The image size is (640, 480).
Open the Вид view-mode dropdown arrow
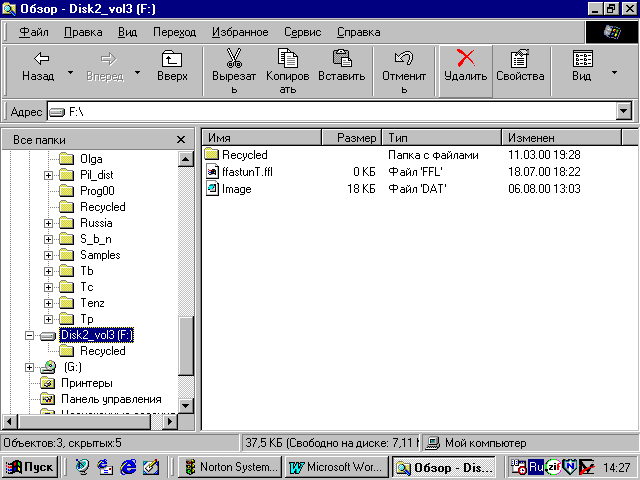tap(614, 73)
